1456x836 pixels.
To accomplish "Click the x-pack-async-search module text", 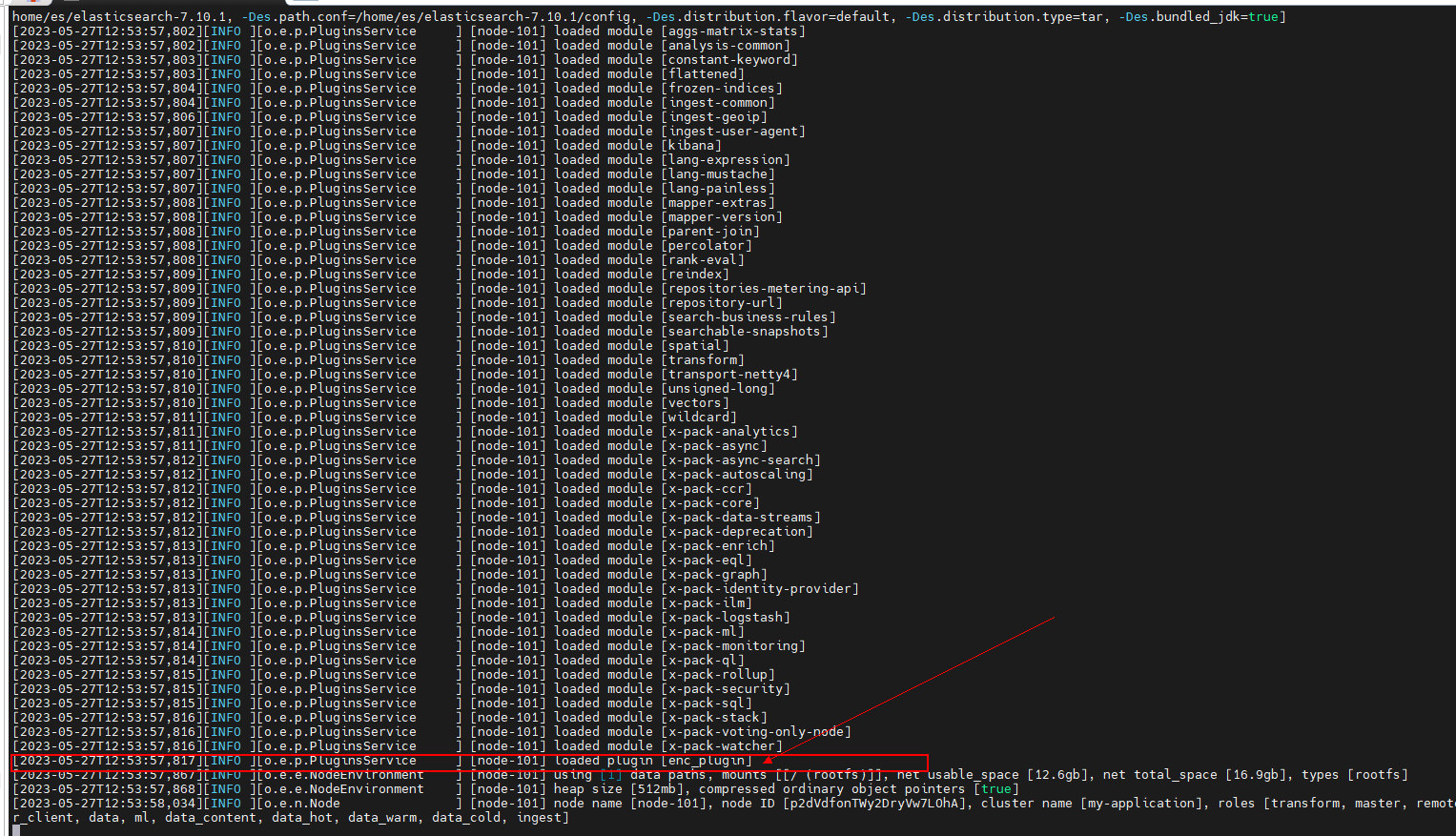I will (741, 460).
